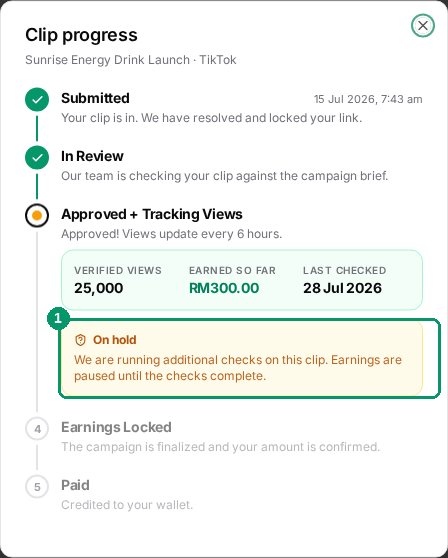Click the step 4 Earnings Locked circle
Screen dimensions: 448x558
37,429
